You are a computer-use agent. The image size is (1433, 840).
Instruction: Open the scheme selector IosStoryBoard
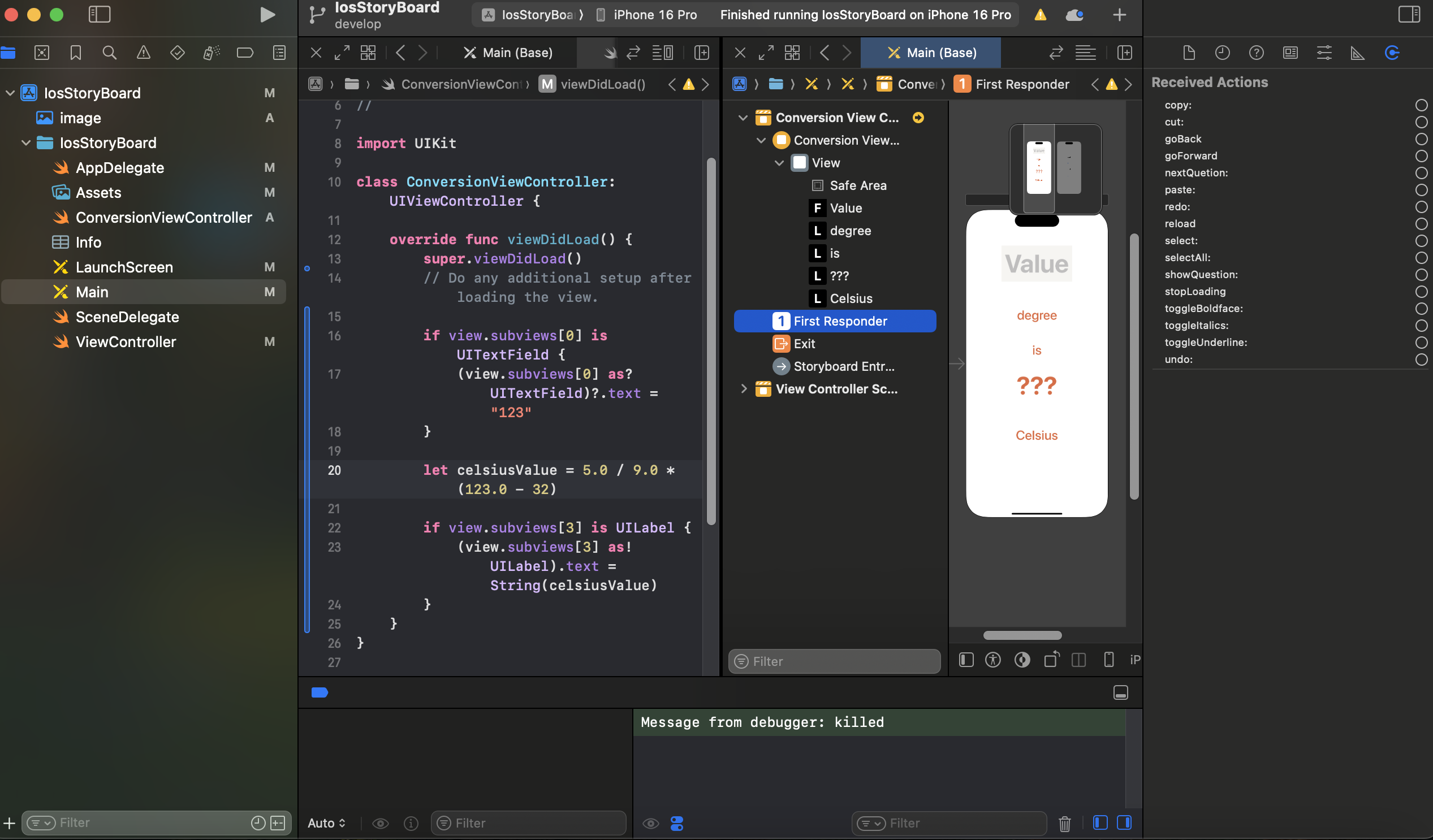(528, 15)
